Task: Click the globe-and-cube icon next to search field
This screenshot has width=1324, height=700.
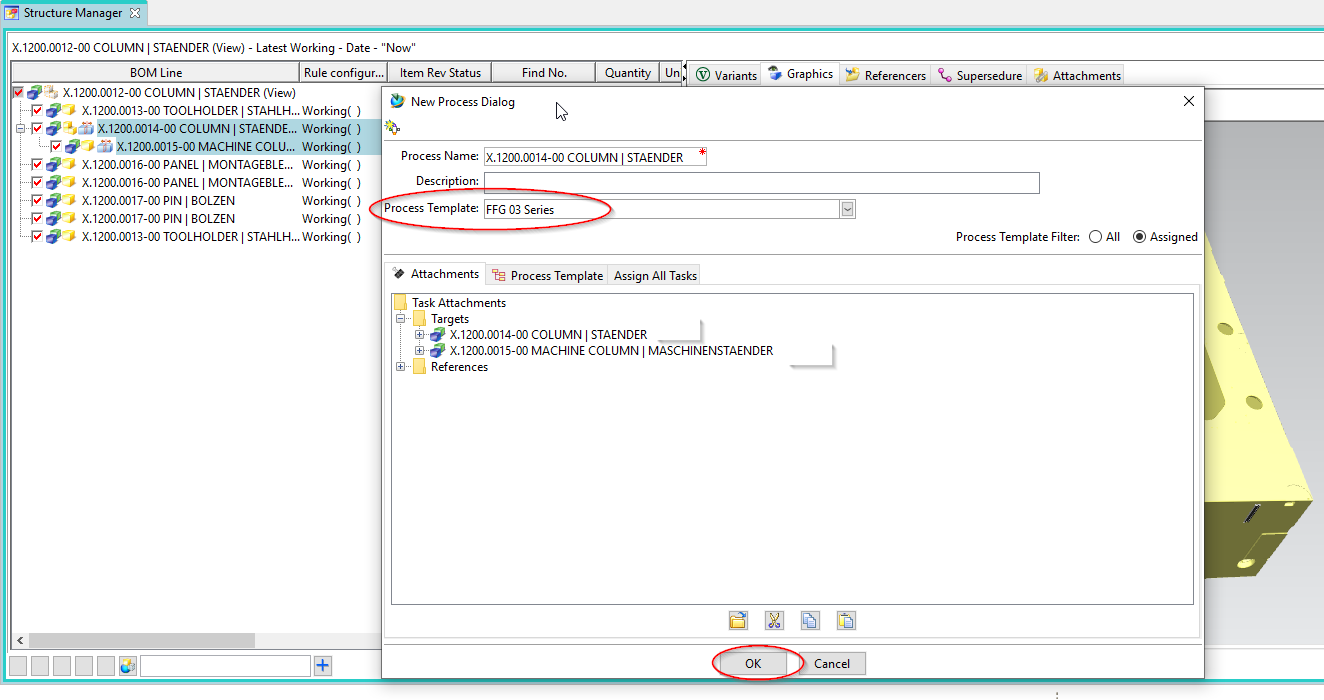Action: tap(127, 666)
